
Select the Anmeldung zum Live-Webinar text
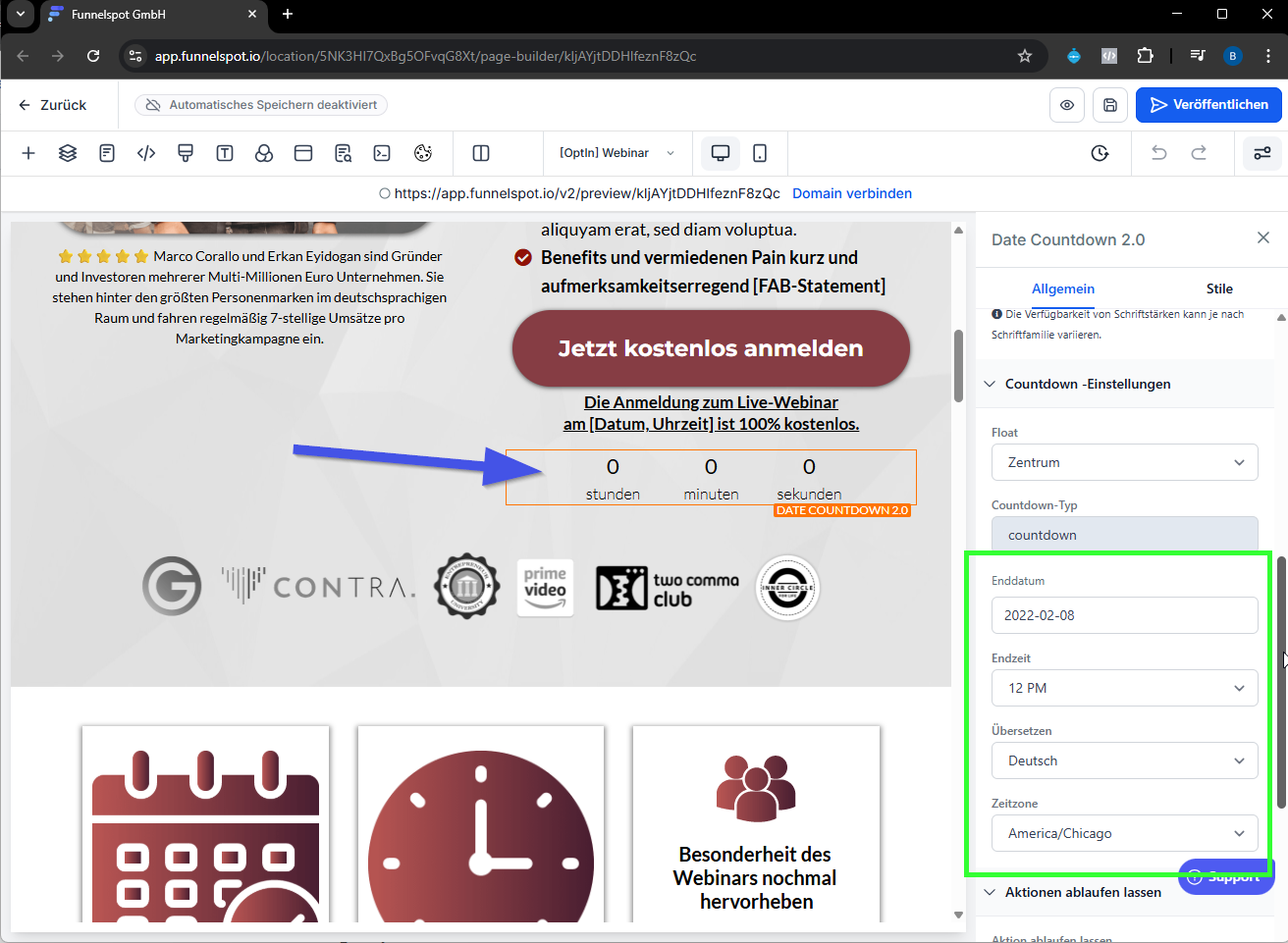(711, 413)
